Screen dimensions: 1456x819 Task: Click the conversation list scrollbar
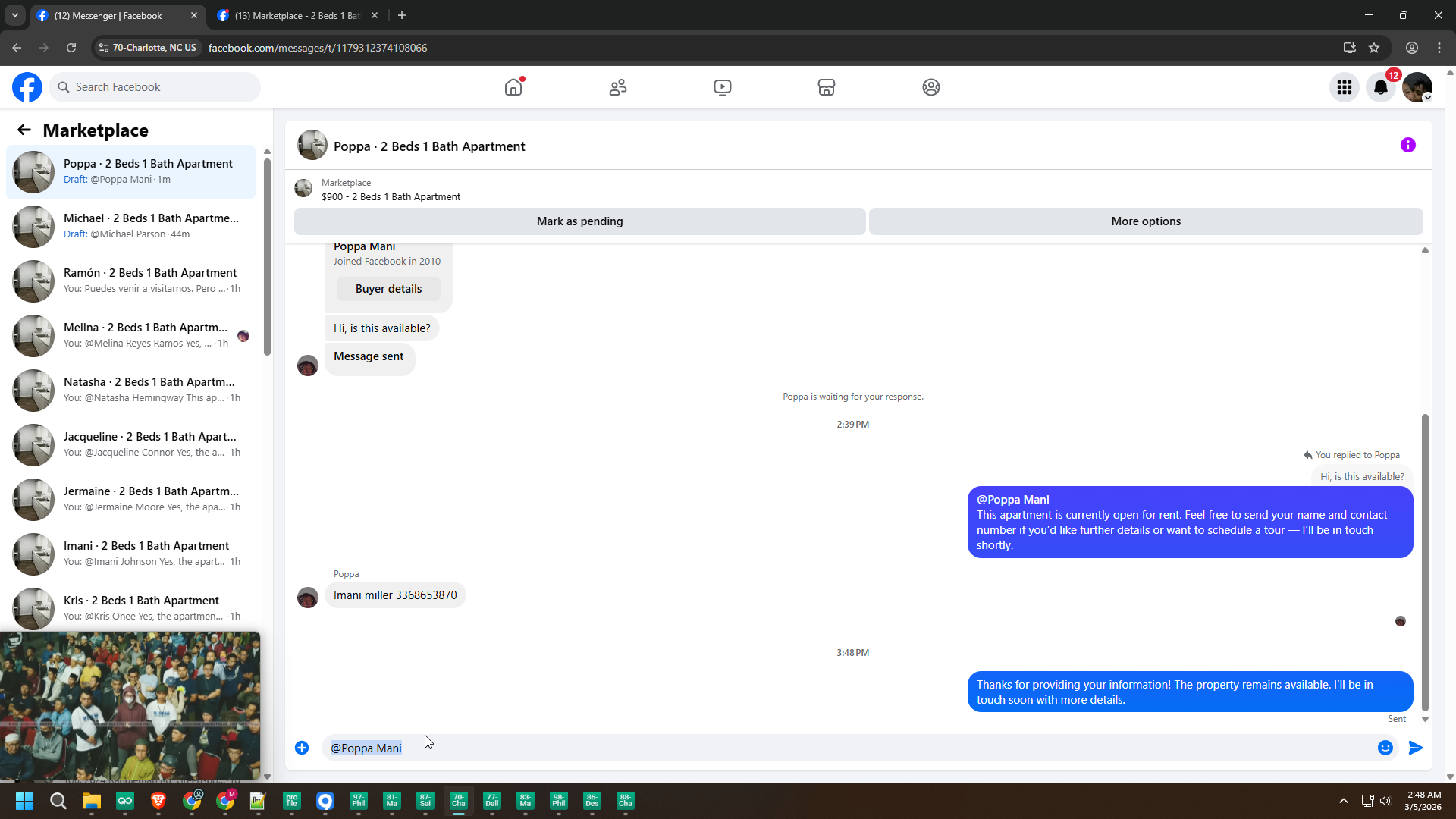(x=267, y=256)
